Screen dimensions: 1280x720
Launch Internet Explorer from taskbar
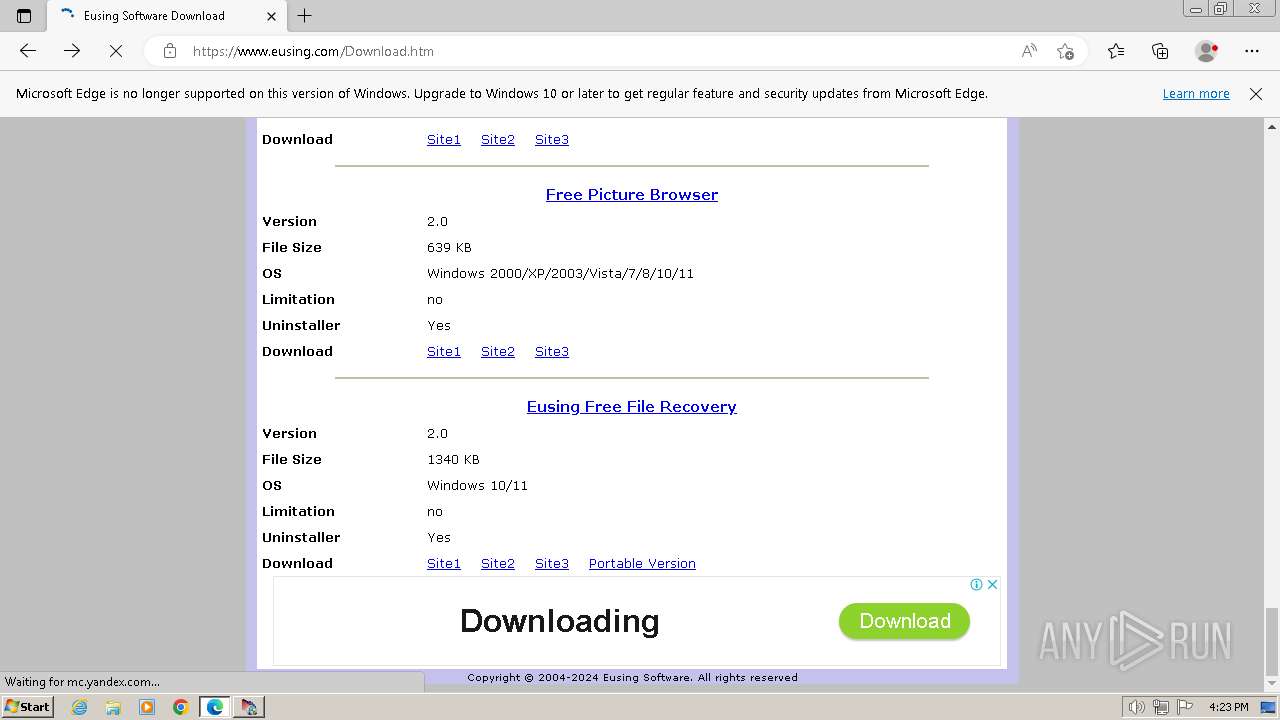tap(80, 707)
